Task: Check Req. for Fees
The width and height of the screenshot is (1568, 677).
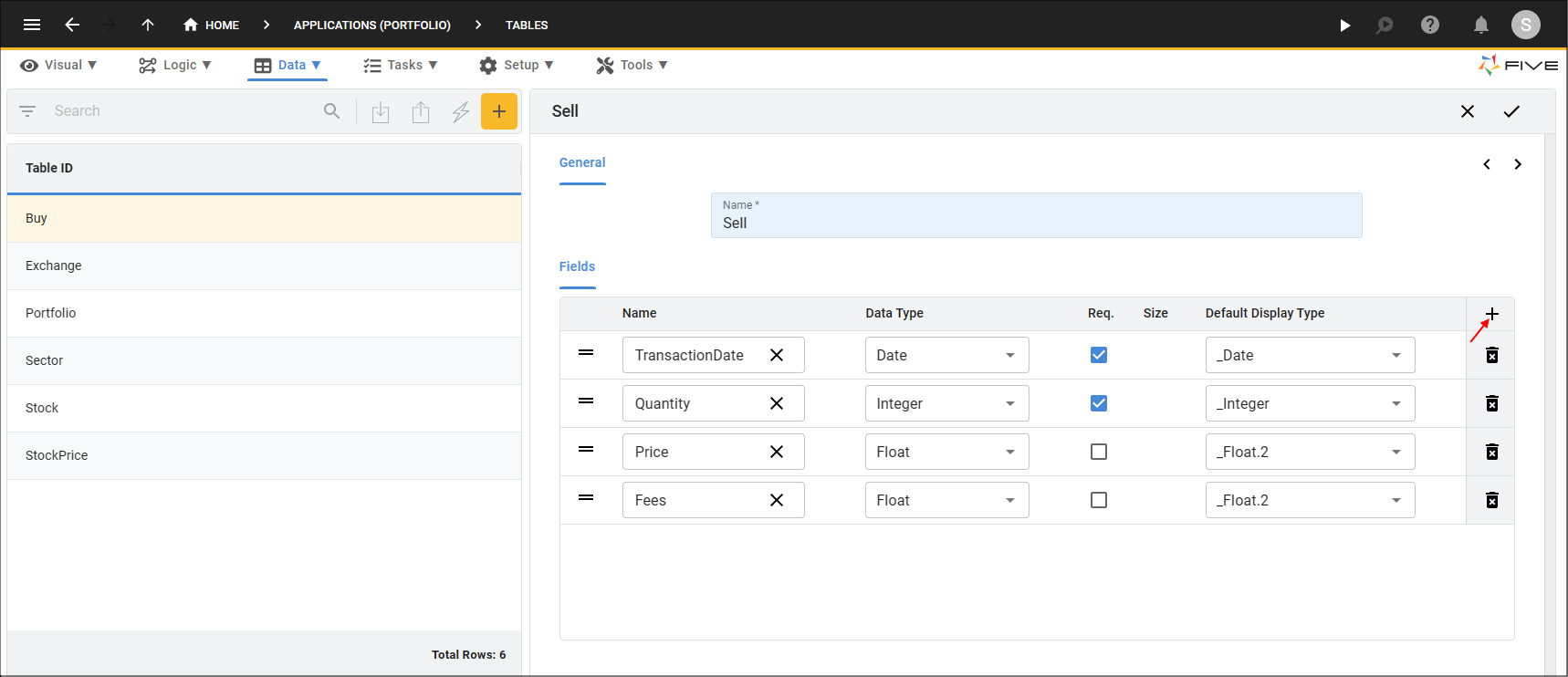Action: click(1099, 500)
